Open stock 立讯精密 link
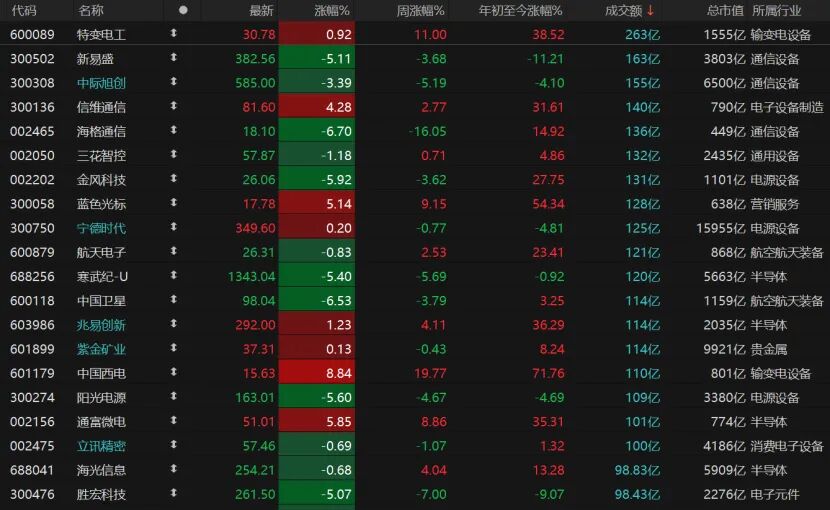This screenshot has width=830, height=510. tap(101, 446)
